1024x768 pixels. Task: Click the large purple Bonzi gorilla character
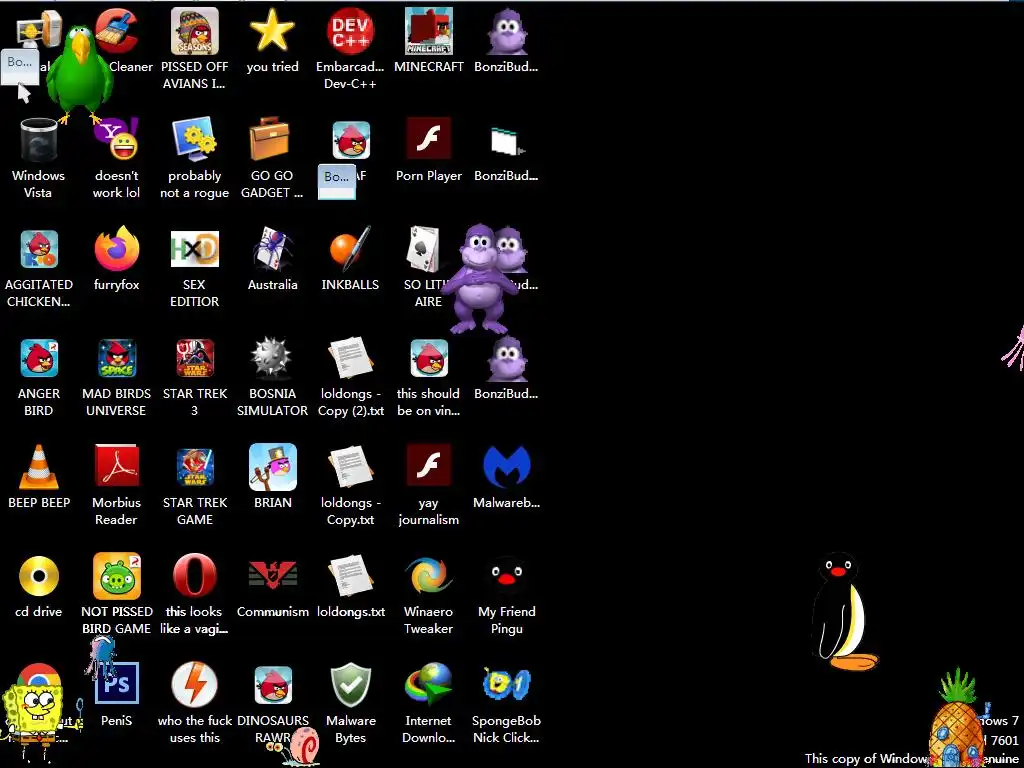pyautogui.click(x=481, y=278)
